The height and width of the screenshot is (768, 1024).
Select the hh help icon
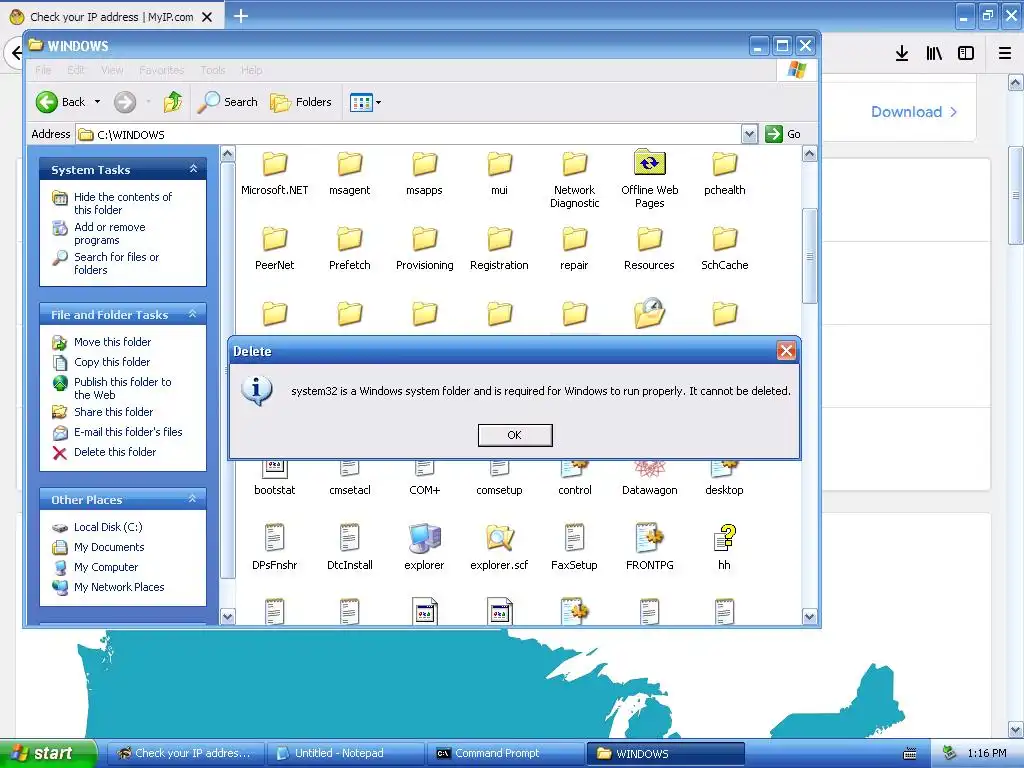725,538
